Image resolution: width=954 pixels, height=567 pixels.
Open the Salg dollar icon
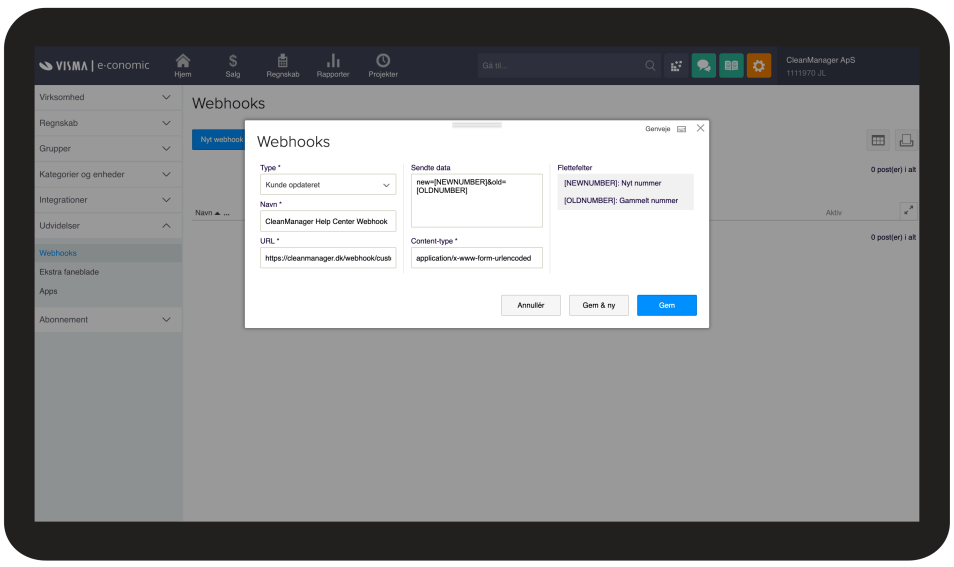(232, 63)
